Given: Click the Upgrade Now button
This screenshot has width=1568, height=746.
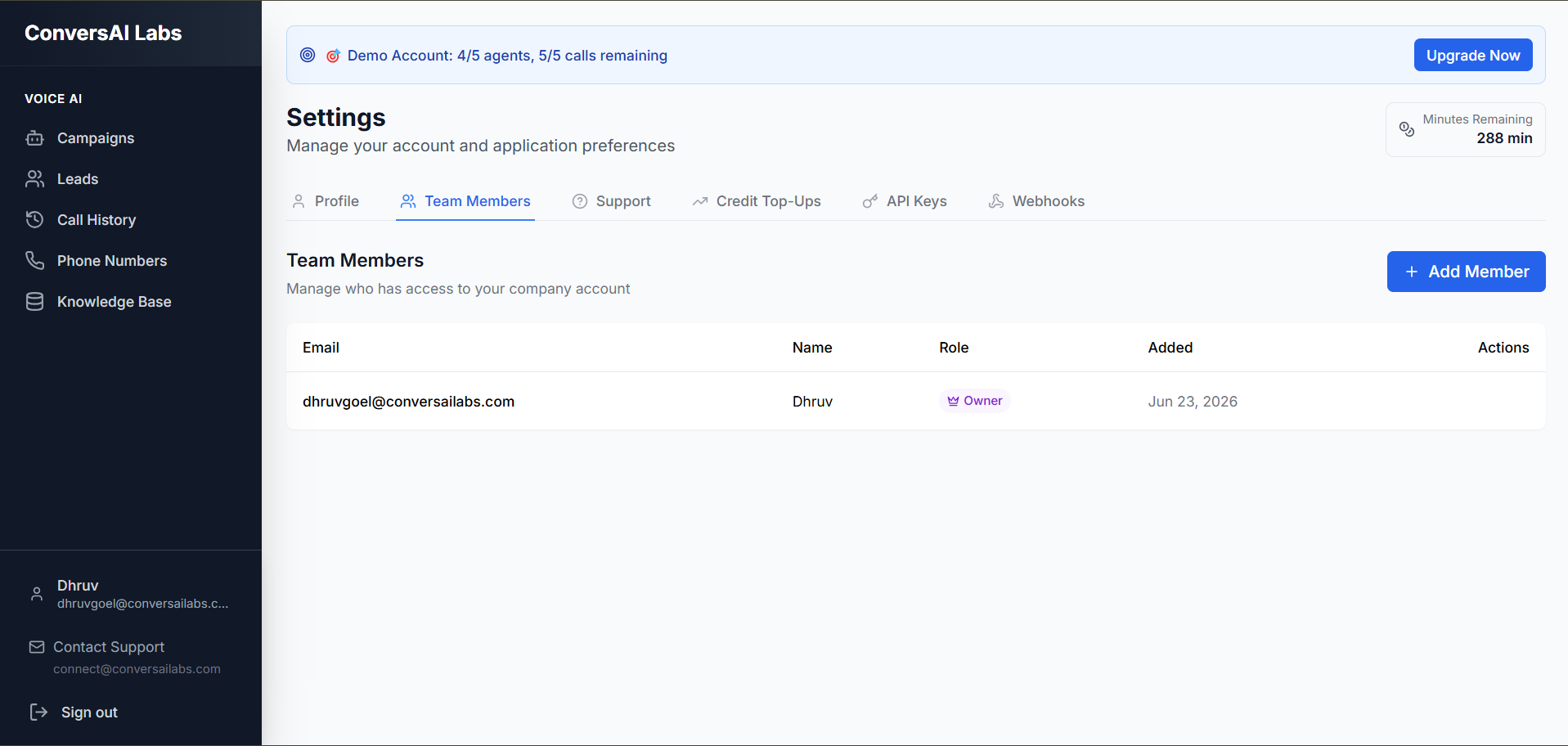Looking at the screenshot, I should click(1473, 55).
